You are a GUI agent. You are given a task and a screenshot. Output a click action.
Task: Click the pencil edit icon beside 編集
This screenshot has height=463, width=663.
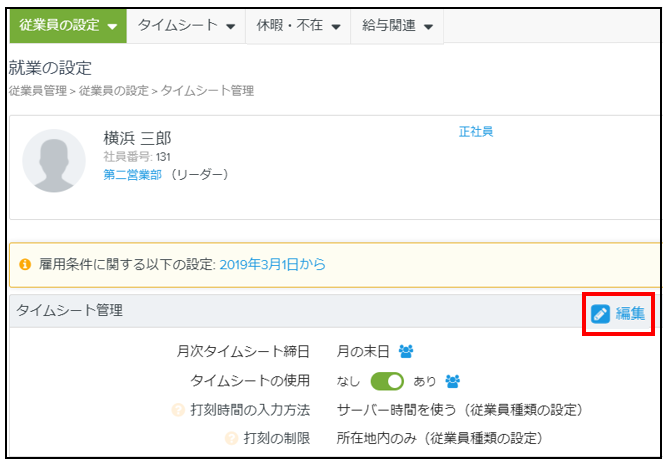point(600,314)
